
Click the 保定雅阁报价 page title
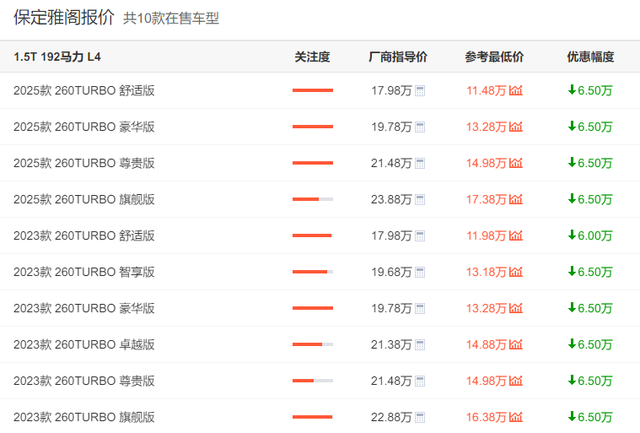(64, 18)
